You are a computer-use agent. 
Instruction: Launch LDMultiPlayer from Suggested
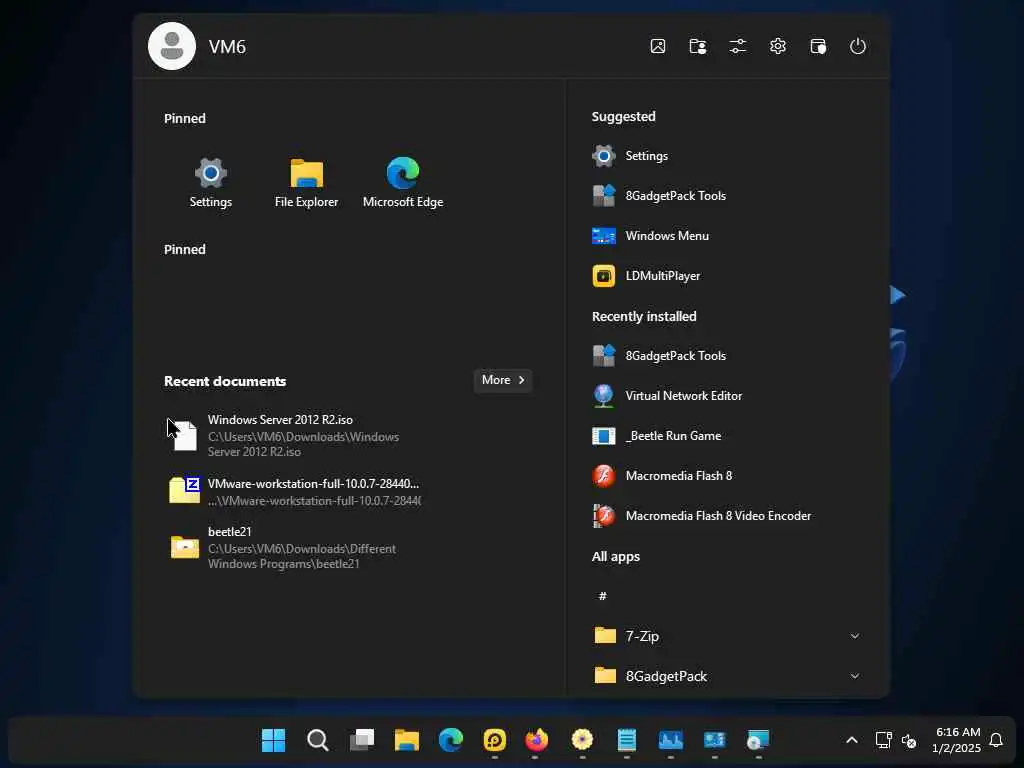(728, 276)
